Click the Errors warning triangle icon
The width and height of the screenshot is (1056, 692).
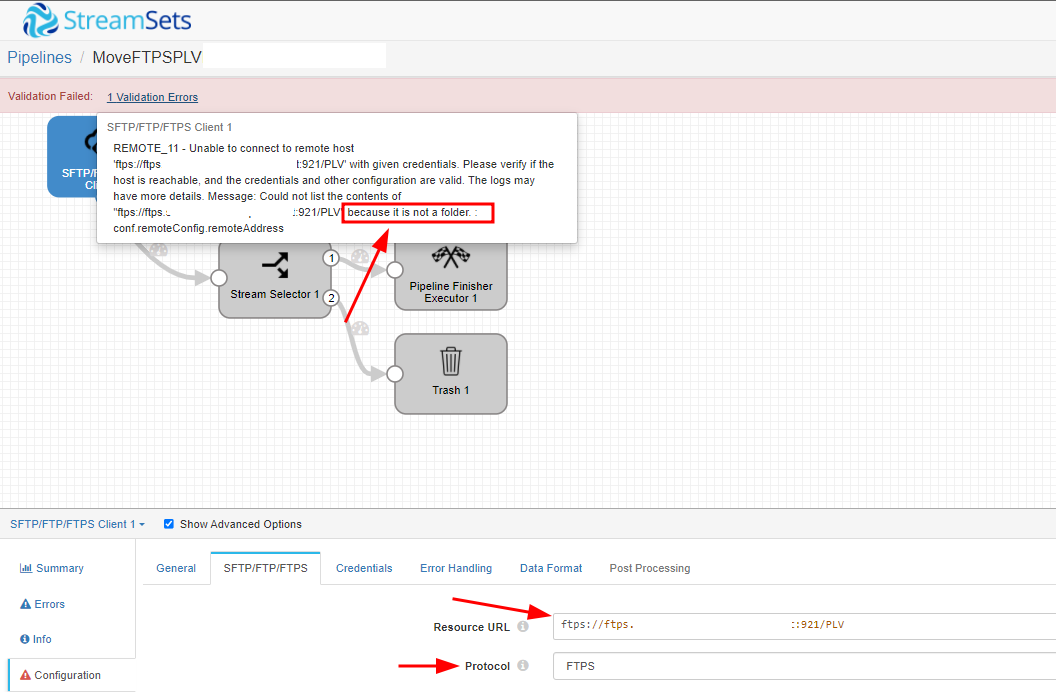click(x=26, y=604)
